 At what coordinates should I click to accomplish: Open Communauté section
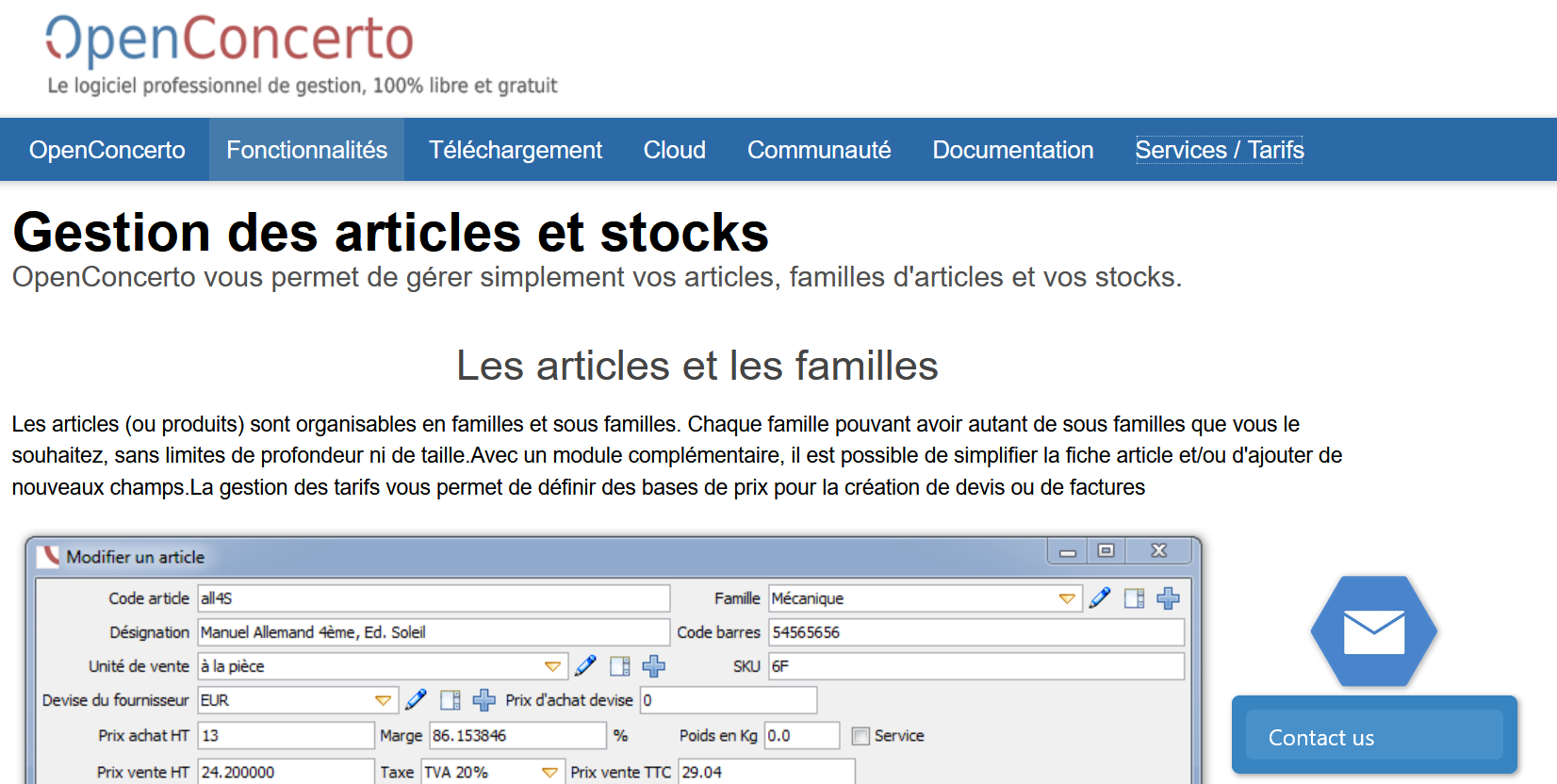coord(819,150)
